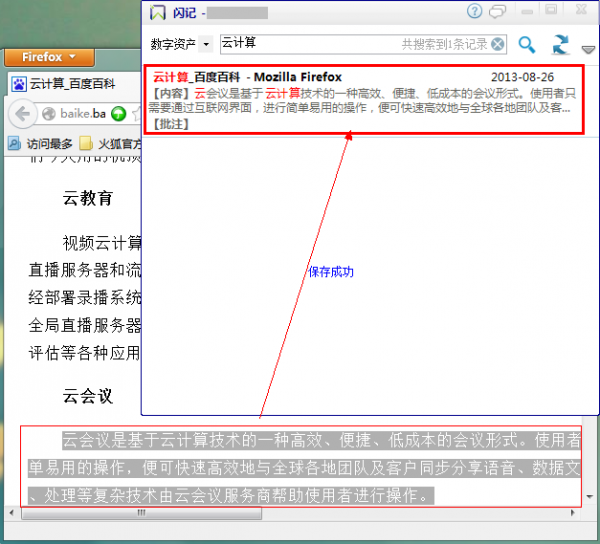The width and height of the screenshot is (600, 544).
Task: Click the left scroll arrow of Firefox
Action: point(11,513)
